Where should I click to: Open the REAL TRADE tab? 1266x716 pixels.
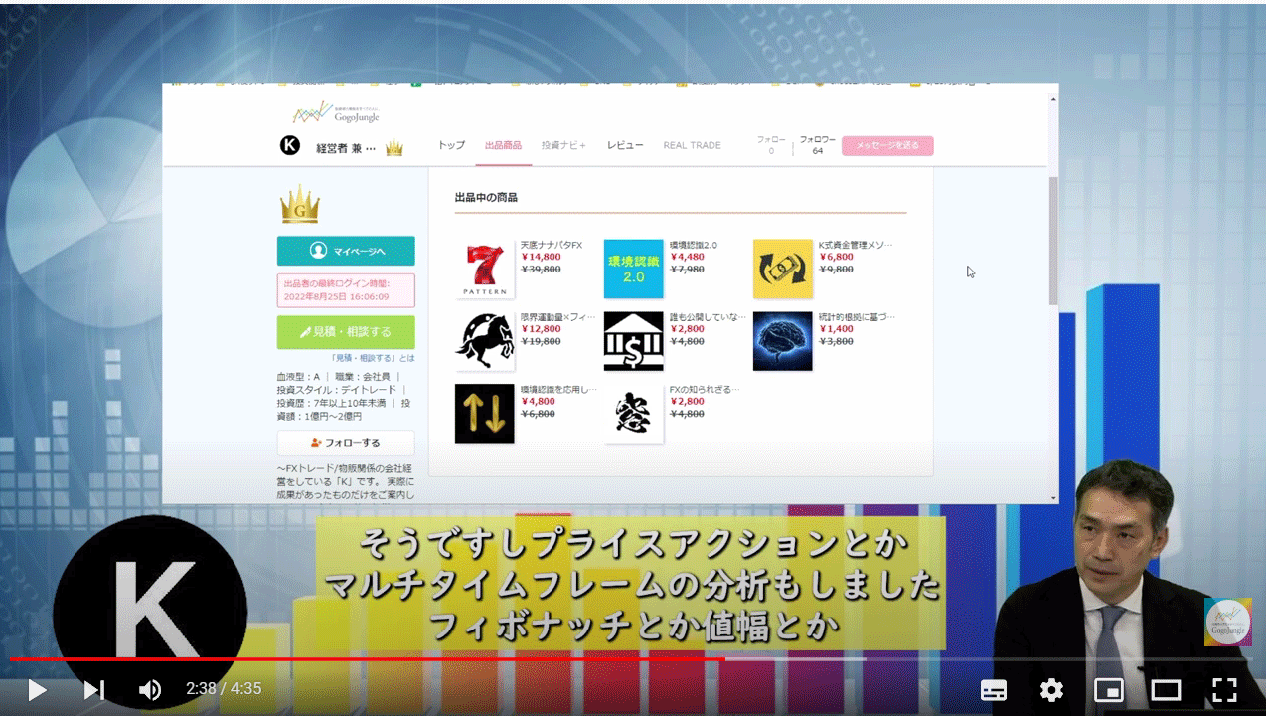(692, 146)
